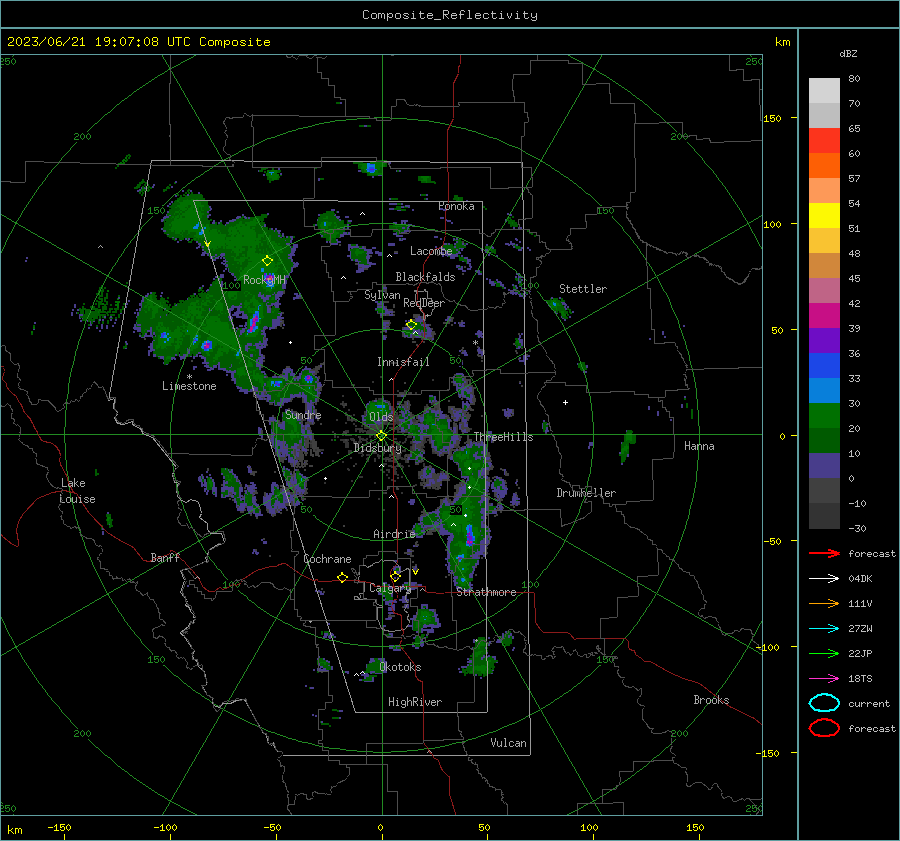This screenshot has height=841, width=900.
Task: Select the orange 111V arrow icon
Action: [824, 603]
